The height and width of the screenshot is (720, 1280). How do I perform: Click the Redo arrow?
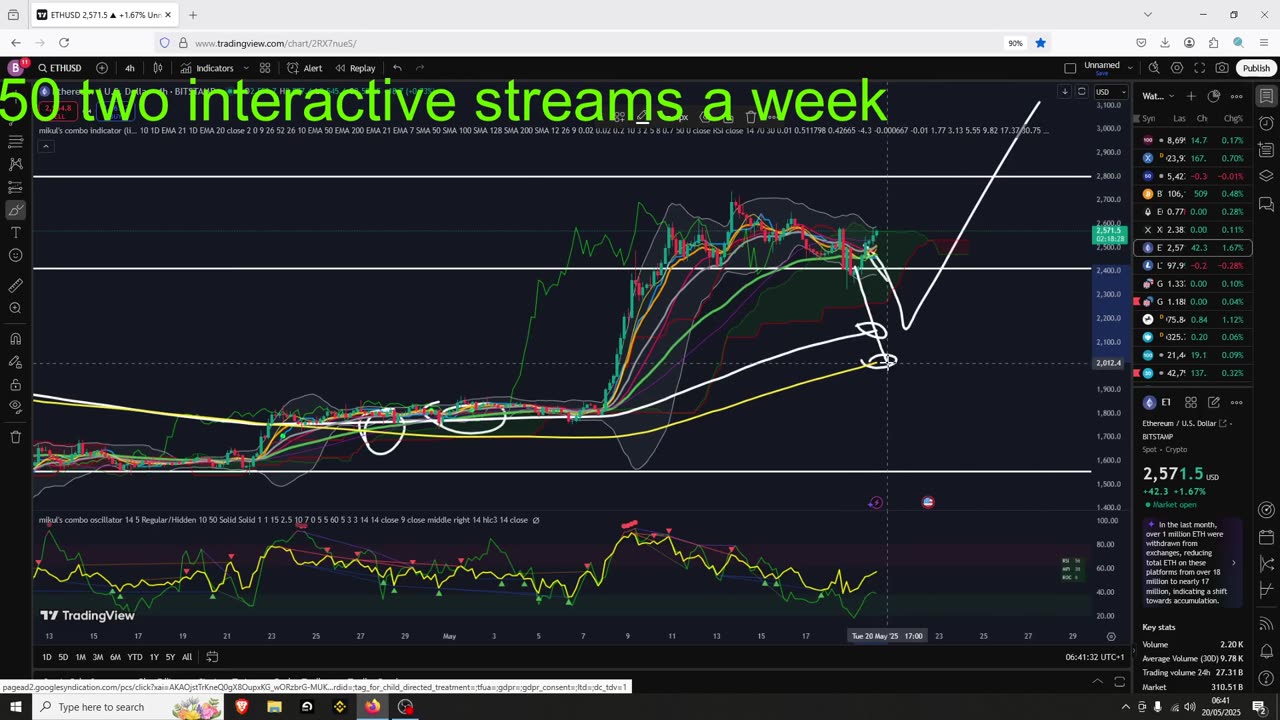tap(420, 68)
